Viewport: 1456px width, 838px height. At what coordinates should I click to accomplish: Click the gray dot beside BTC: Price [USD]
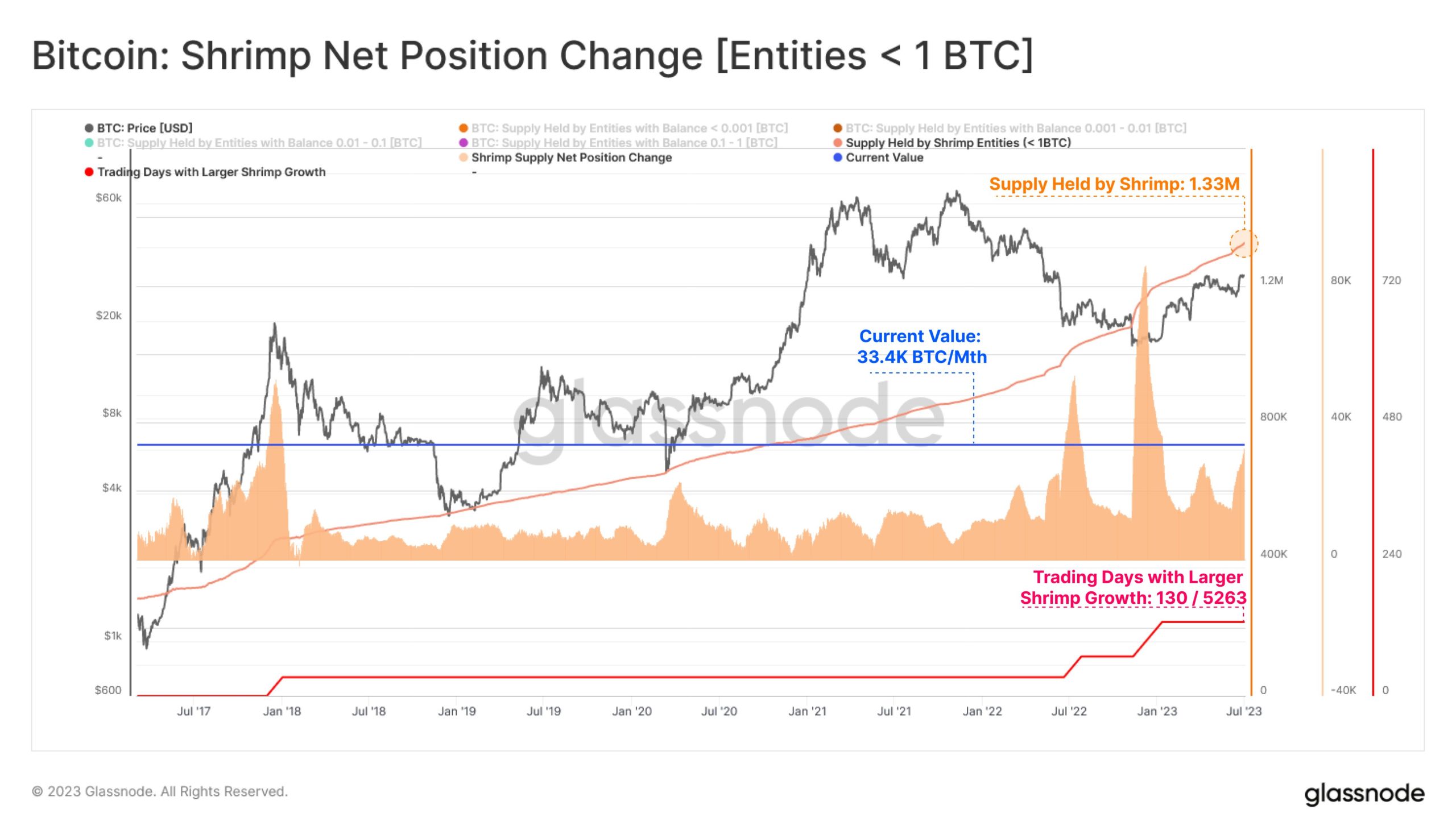pyautogui.click(x=89, y=128)
